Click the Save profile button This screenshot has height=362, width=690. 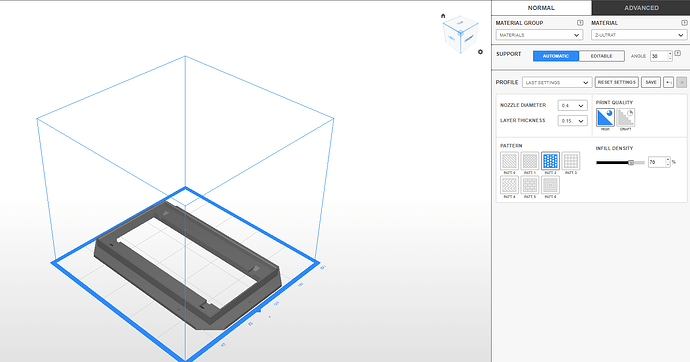click(x=651, y=82)
